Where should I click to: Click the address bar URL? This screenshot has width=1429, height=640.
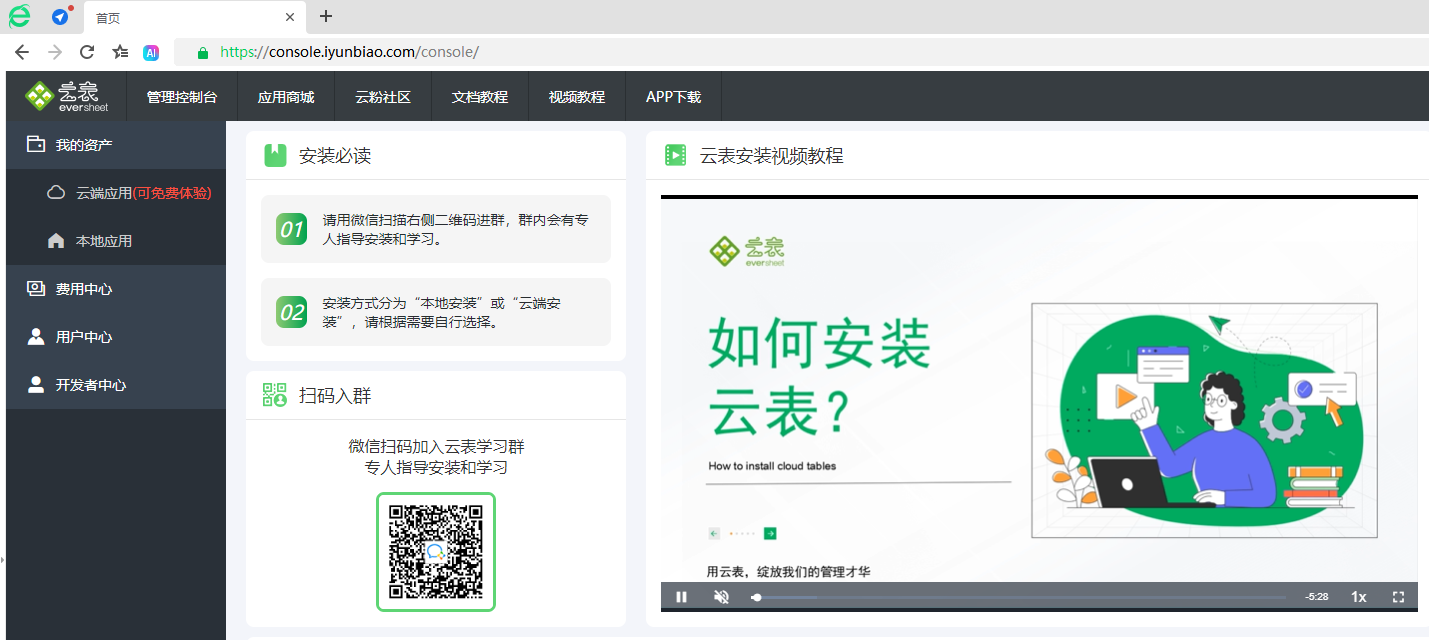[x=349, y=52]
